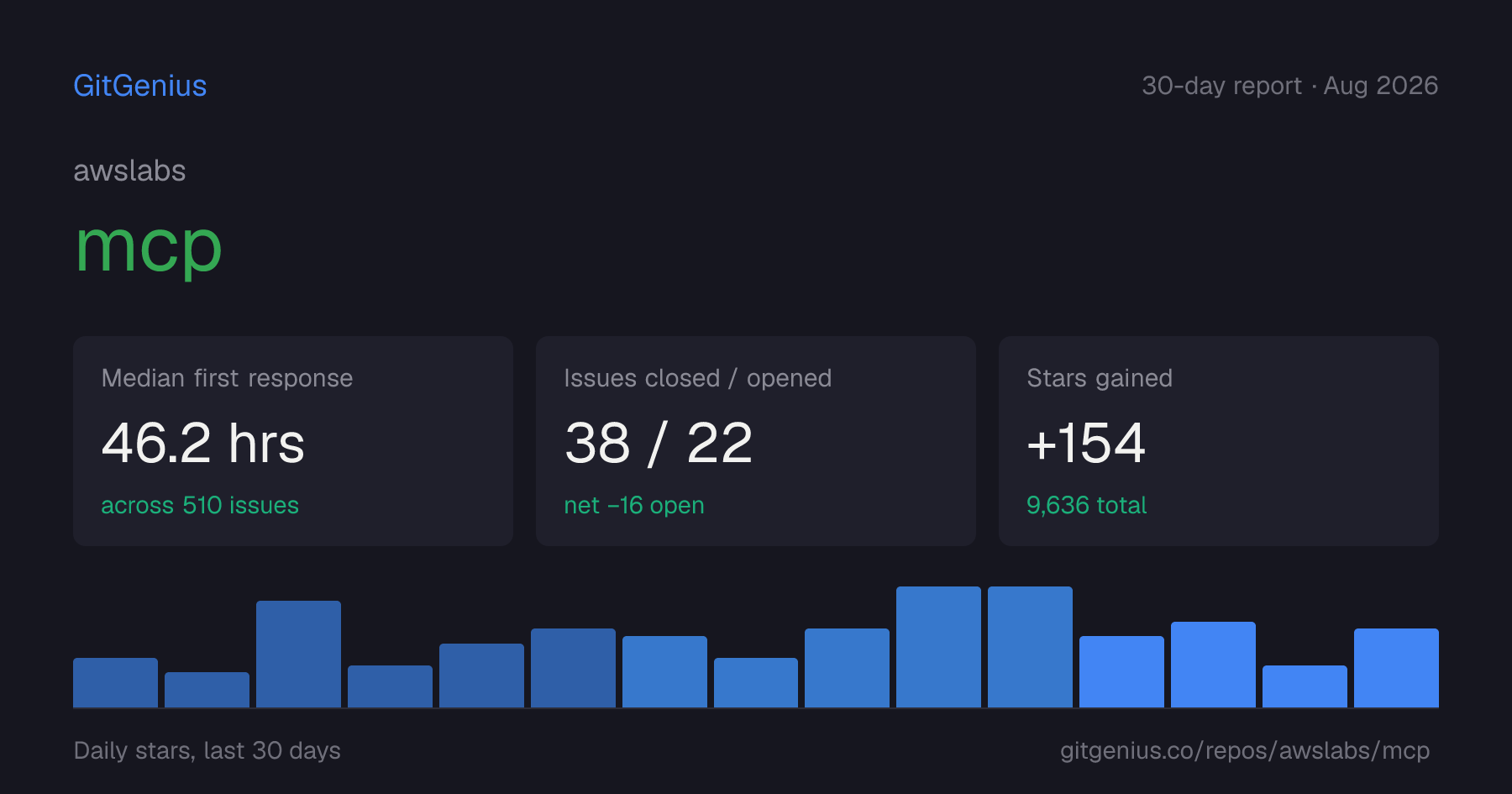Click the 46.2 hrs value
The image size is (1512, 794).
203,443
